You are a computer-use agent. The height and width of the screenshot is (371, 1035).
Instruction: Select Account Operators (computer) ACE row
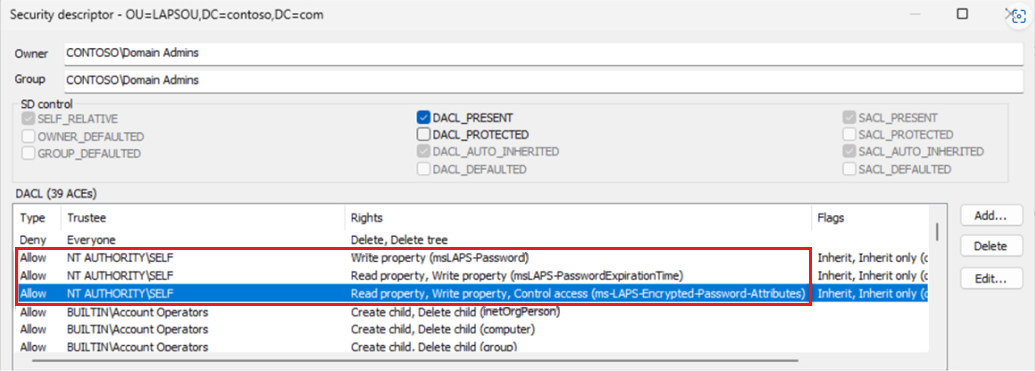coord(471,329)
